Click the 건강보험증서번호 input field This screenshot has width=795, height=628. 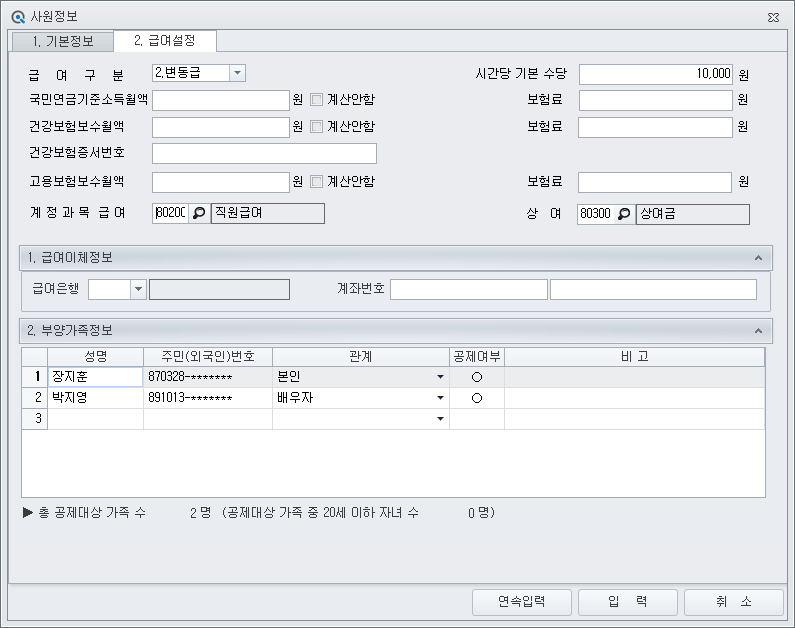coord(264,154)
